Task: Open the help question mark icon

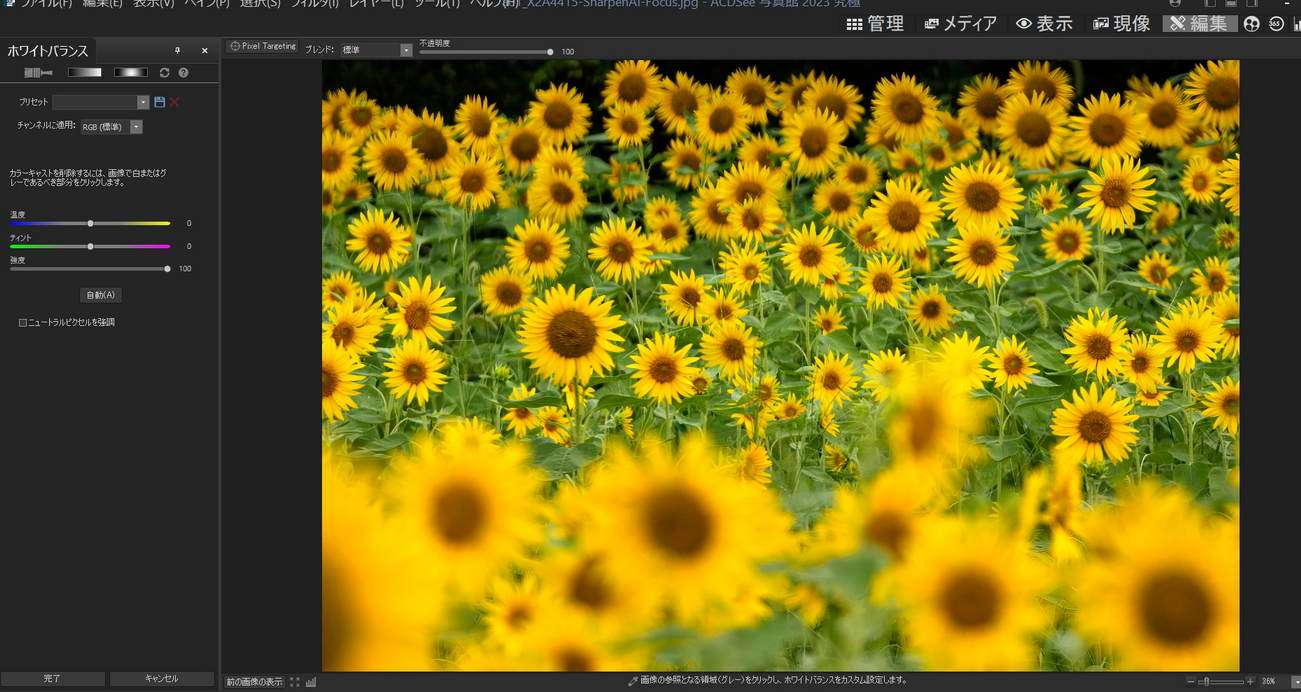Action: (183, 73)
